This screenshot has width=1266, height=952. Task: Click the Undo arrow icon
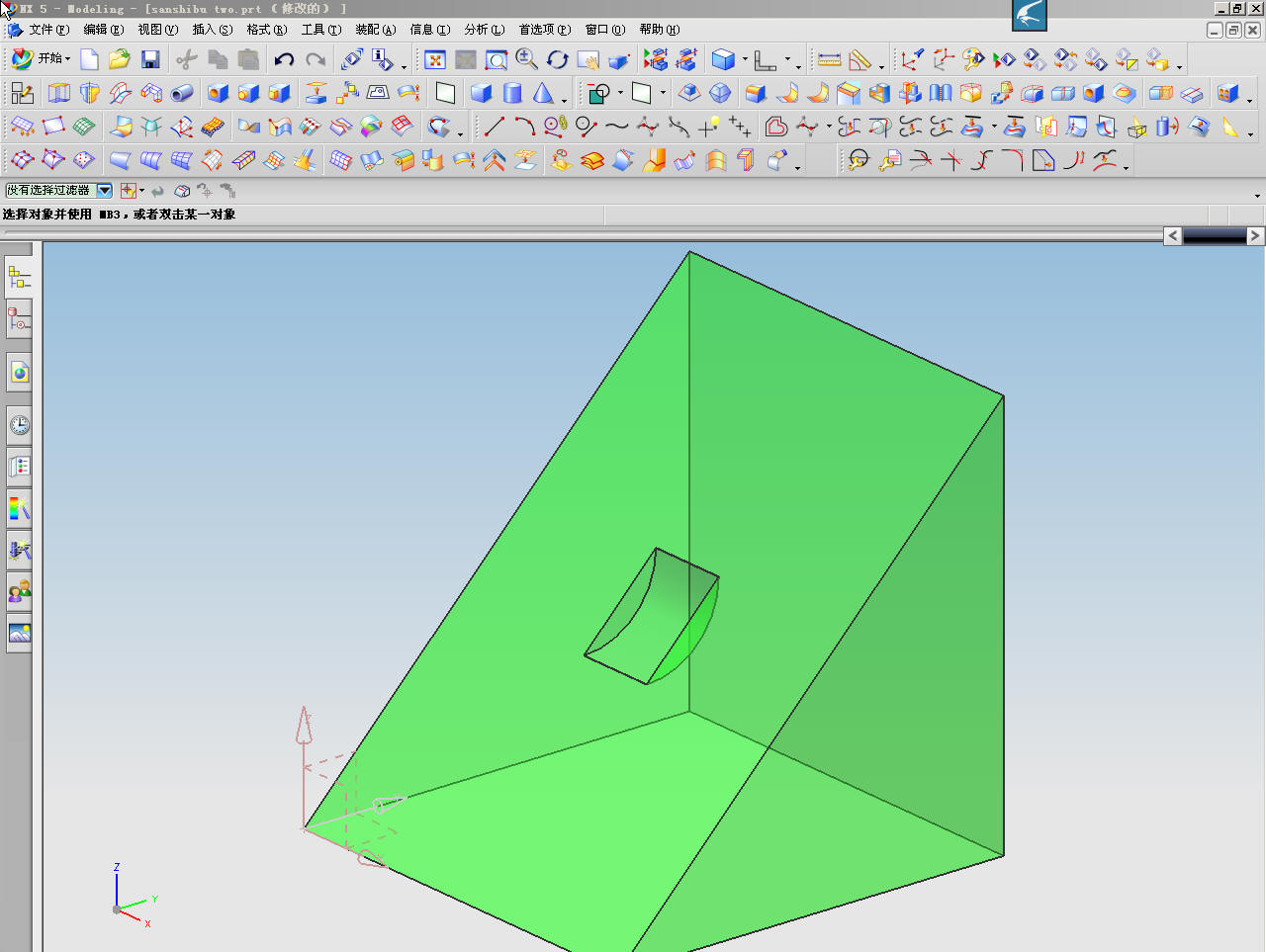pos(284,59)
